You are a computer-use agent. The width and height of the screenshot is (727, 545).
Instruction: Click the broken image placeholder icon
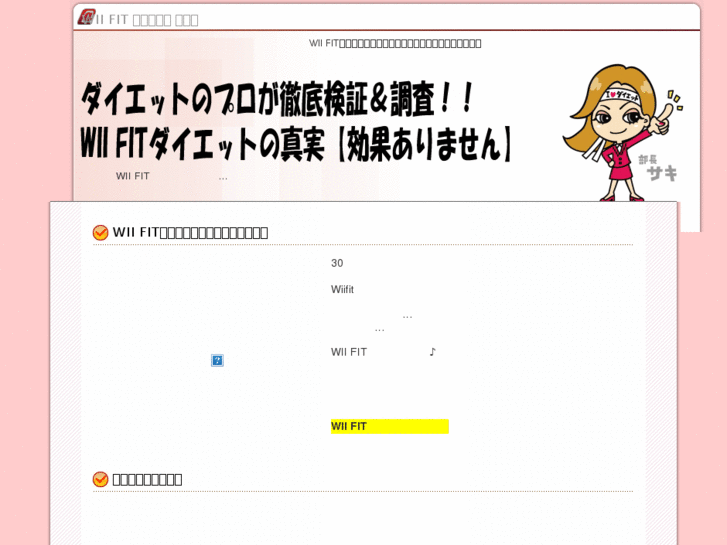coord(217,360)
